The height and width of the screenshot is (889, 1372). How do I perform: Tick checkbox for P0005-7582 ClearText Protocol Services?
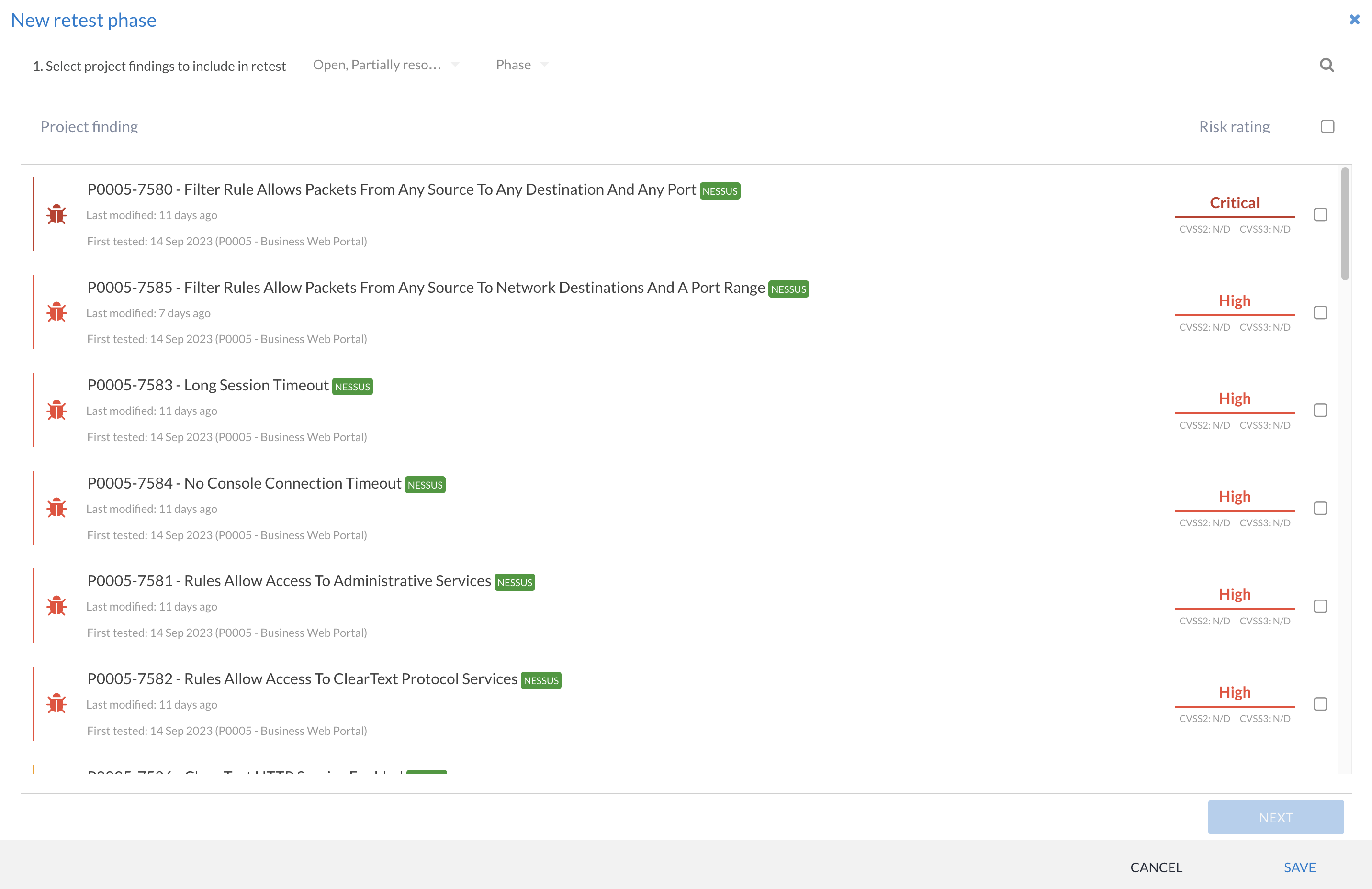point(1320,703)
